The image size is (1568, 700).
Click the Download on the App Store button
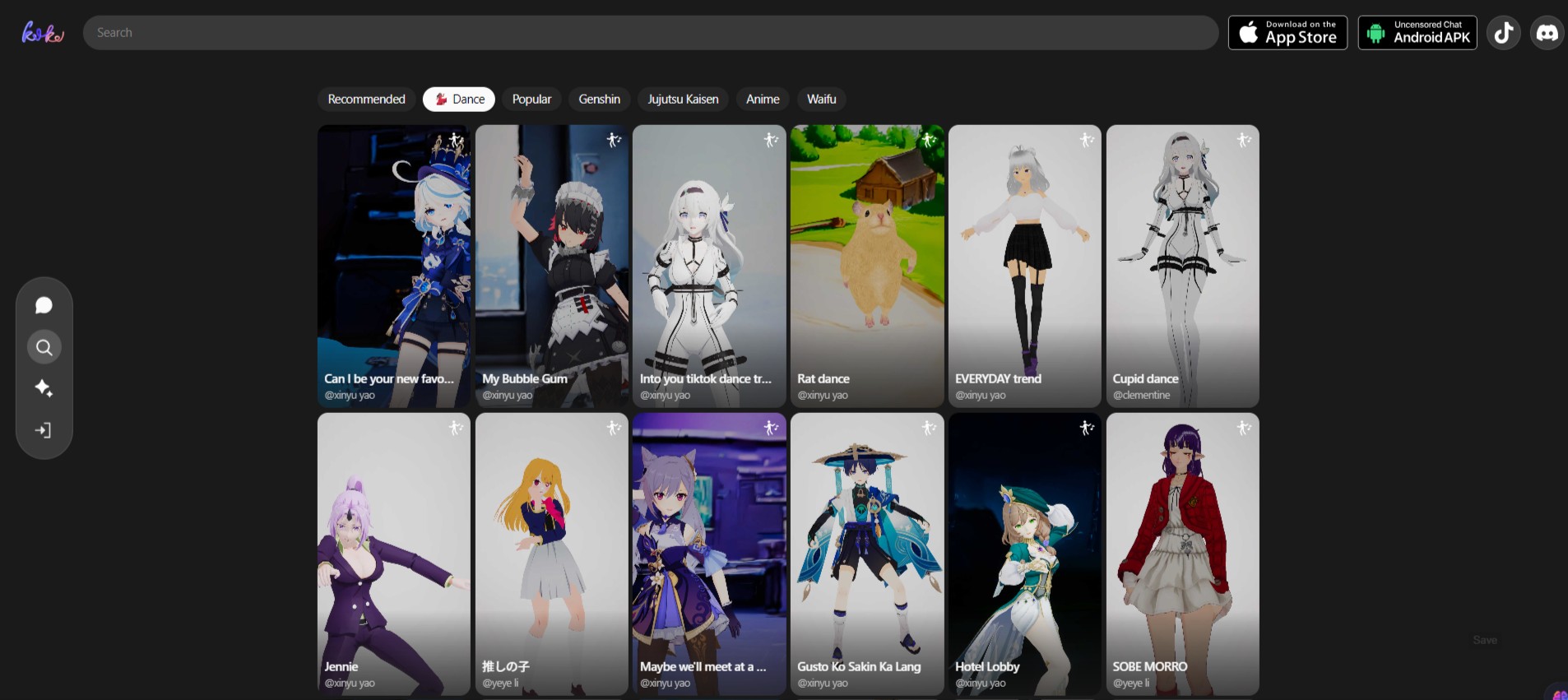click(x=1287, y=33)
